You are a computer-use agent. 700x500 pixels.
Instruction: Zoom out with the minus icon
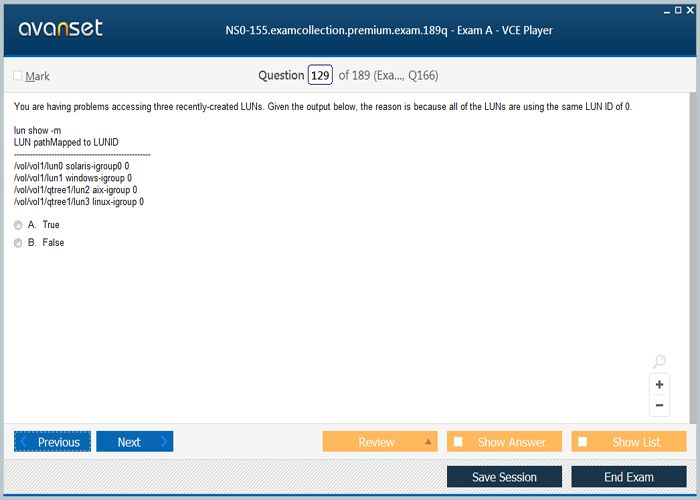(x=659, y=405)
